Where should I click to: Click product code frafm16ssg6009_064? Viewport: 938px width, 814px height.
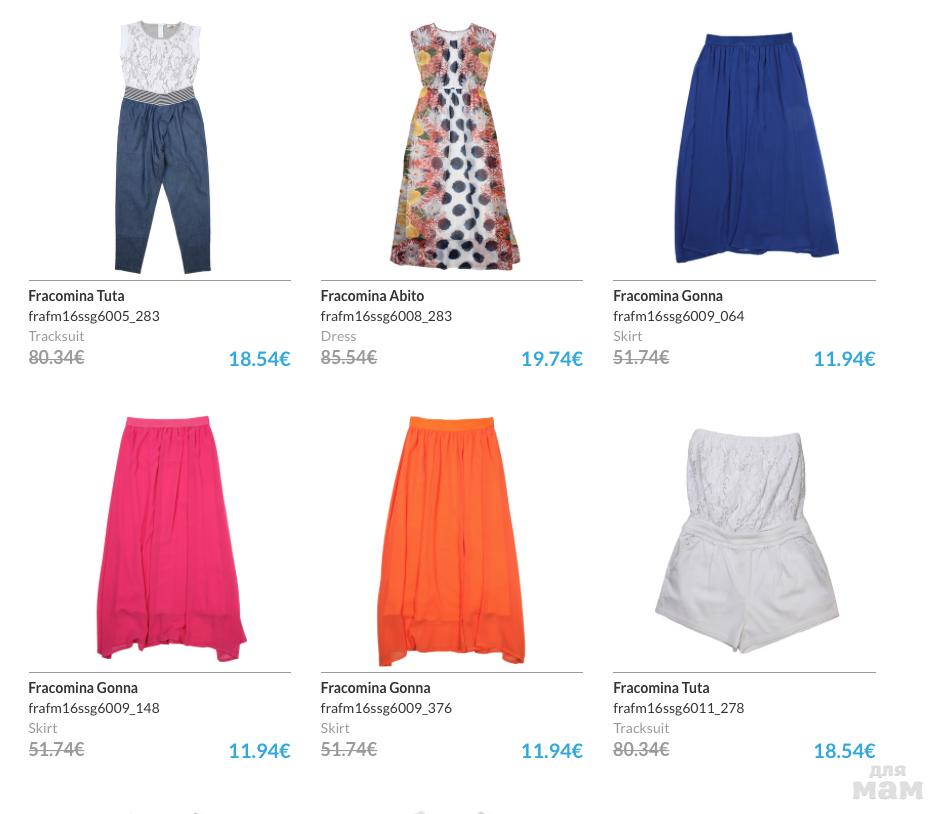[x=678, y=316]
